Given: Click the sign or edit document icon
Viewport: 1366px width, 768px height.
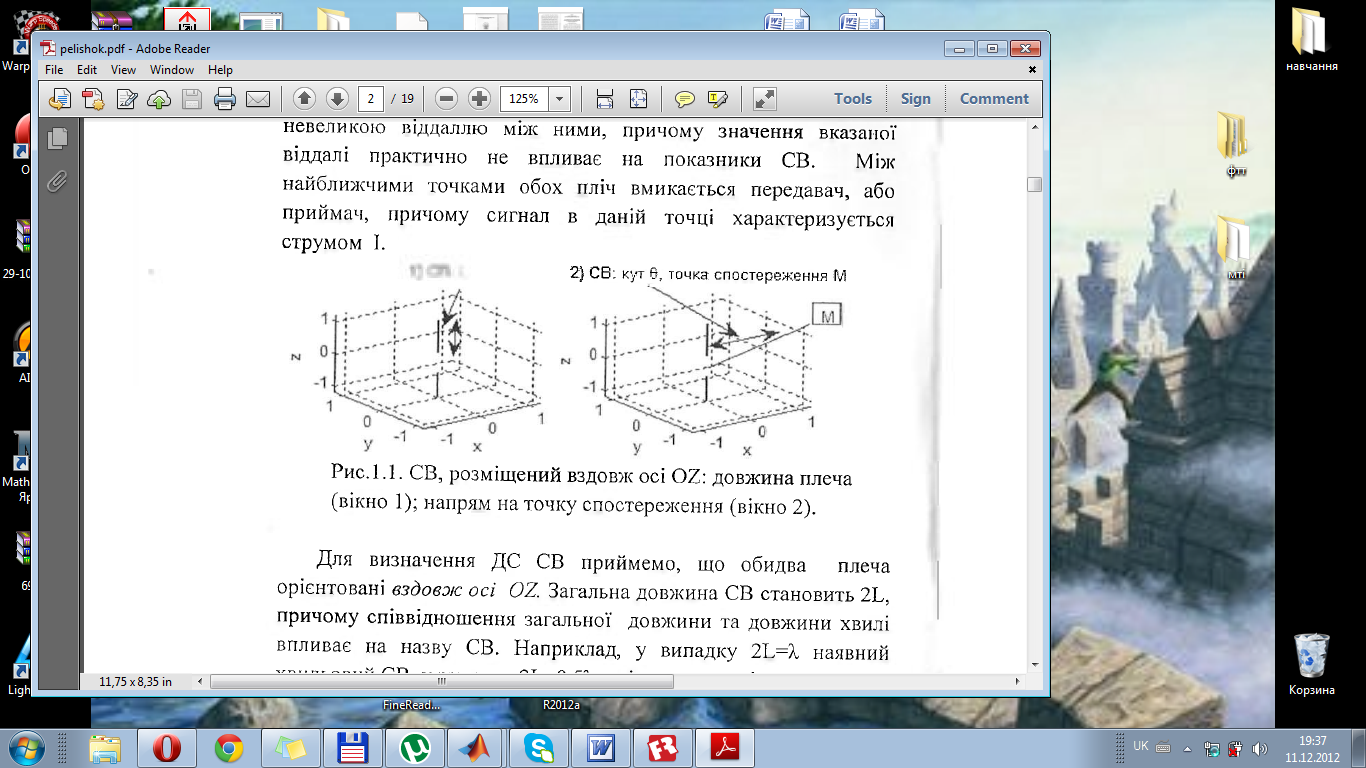Looking at the screenshot, I should coord(127,99).
